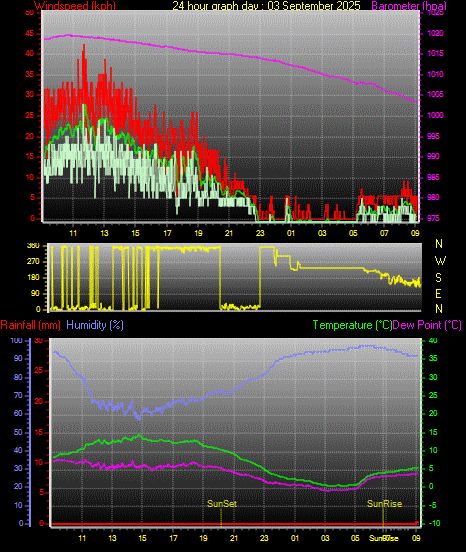466x552 pixels.
Task: Click the 24 hour graph day title
Action: 266,6
